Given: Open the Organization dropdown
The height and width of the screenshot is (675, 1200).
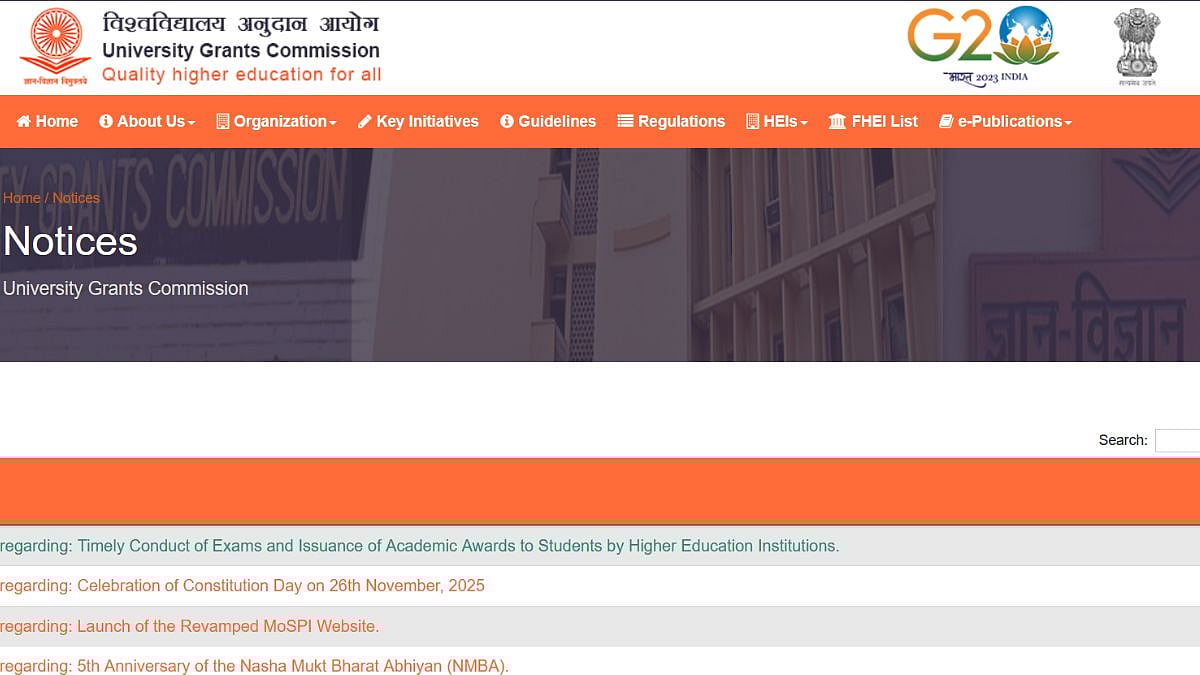Looking at the screenshot, I should pyautogui.click(x=277, y=121).
